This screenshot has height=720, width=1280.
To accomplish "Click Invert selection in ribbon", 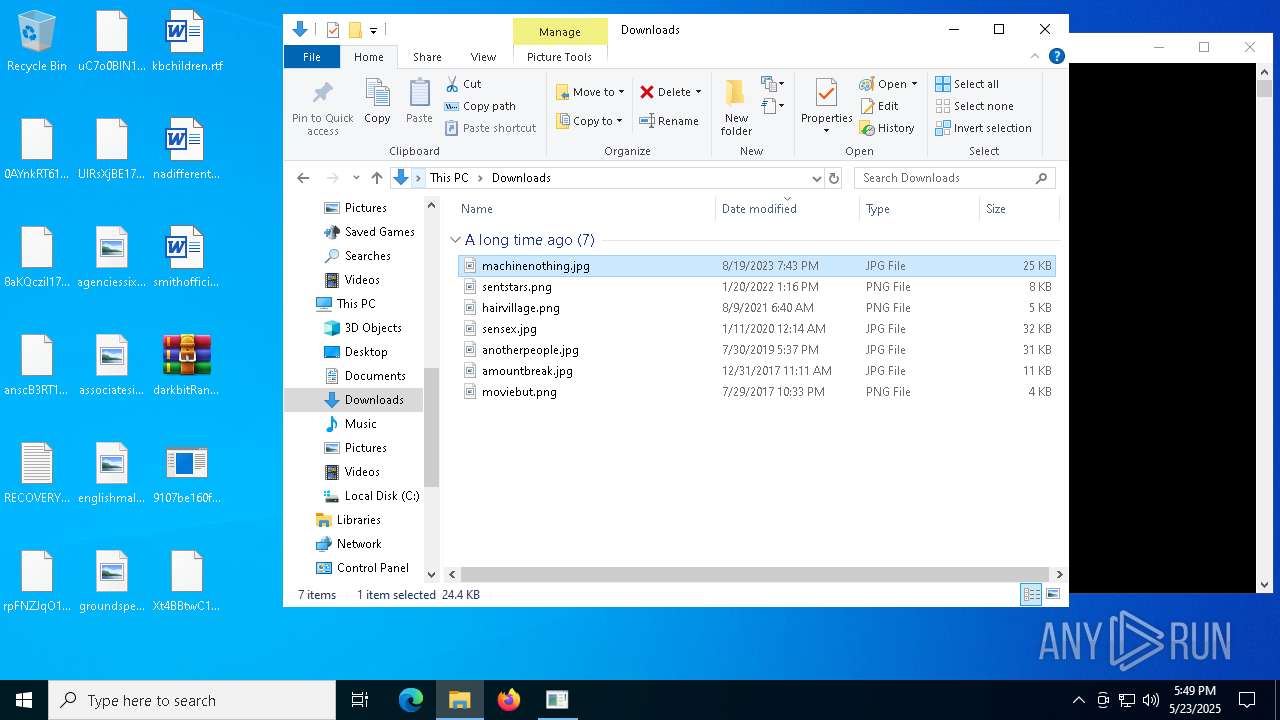I will coord(983,128).
